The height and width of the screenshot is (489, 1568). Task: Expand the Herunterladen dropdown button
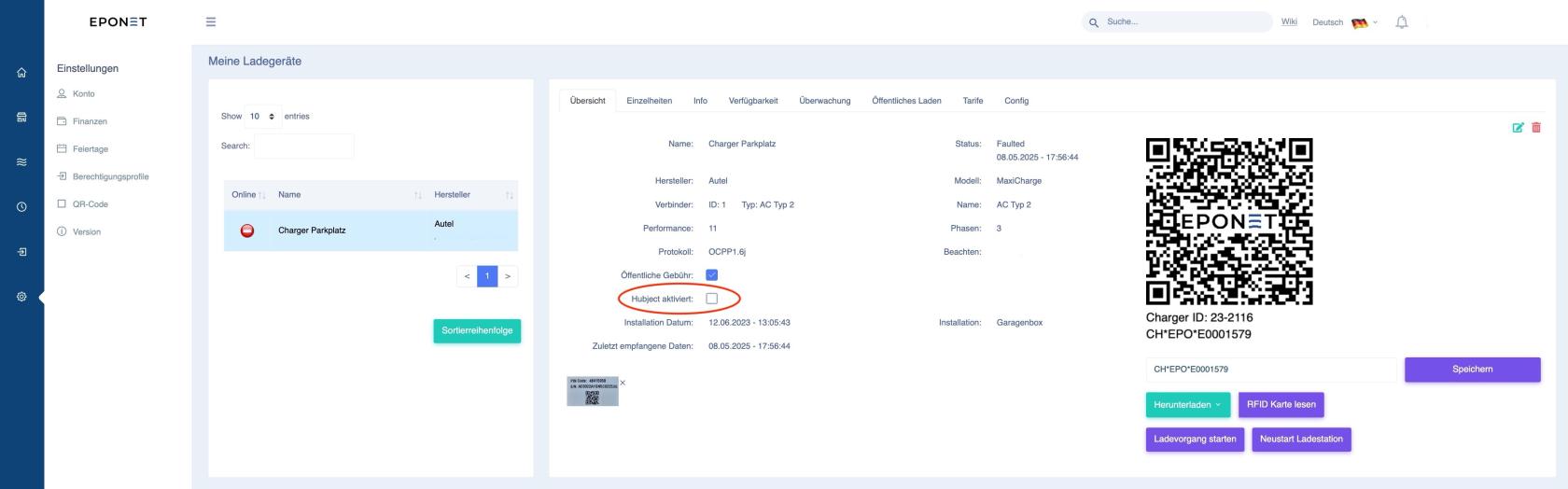click(x=1187, y=405)
